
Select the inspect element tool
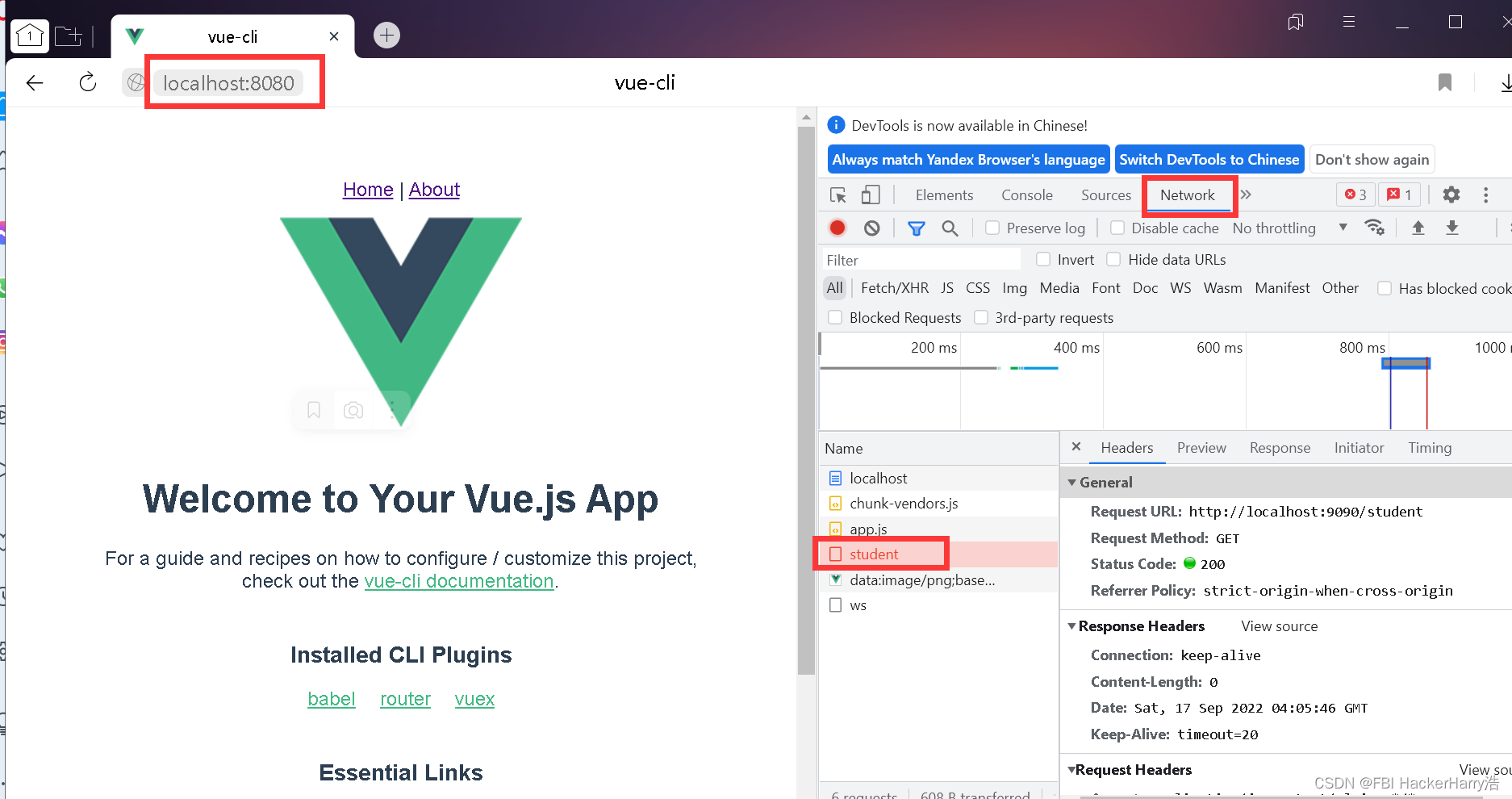[x=838, y=195]
